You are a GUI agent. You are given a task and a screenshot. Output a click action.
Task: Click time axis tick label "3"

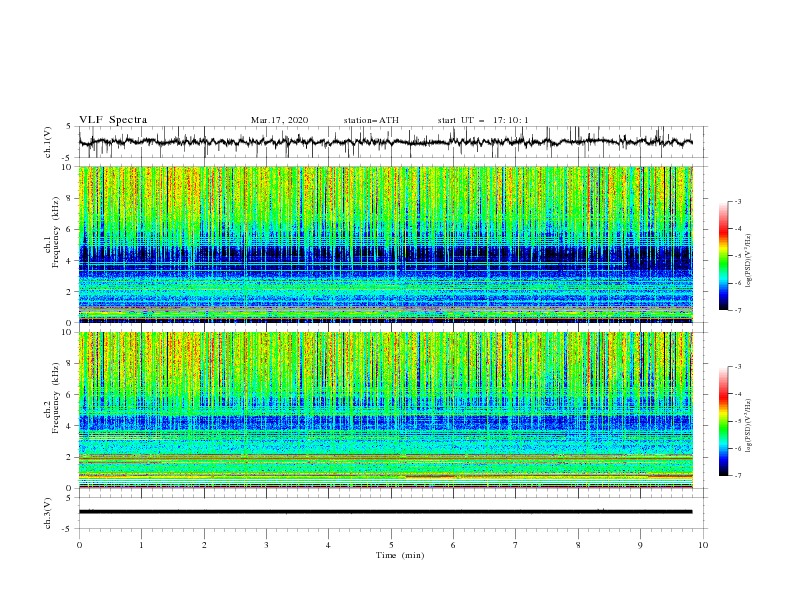(266, 545)
